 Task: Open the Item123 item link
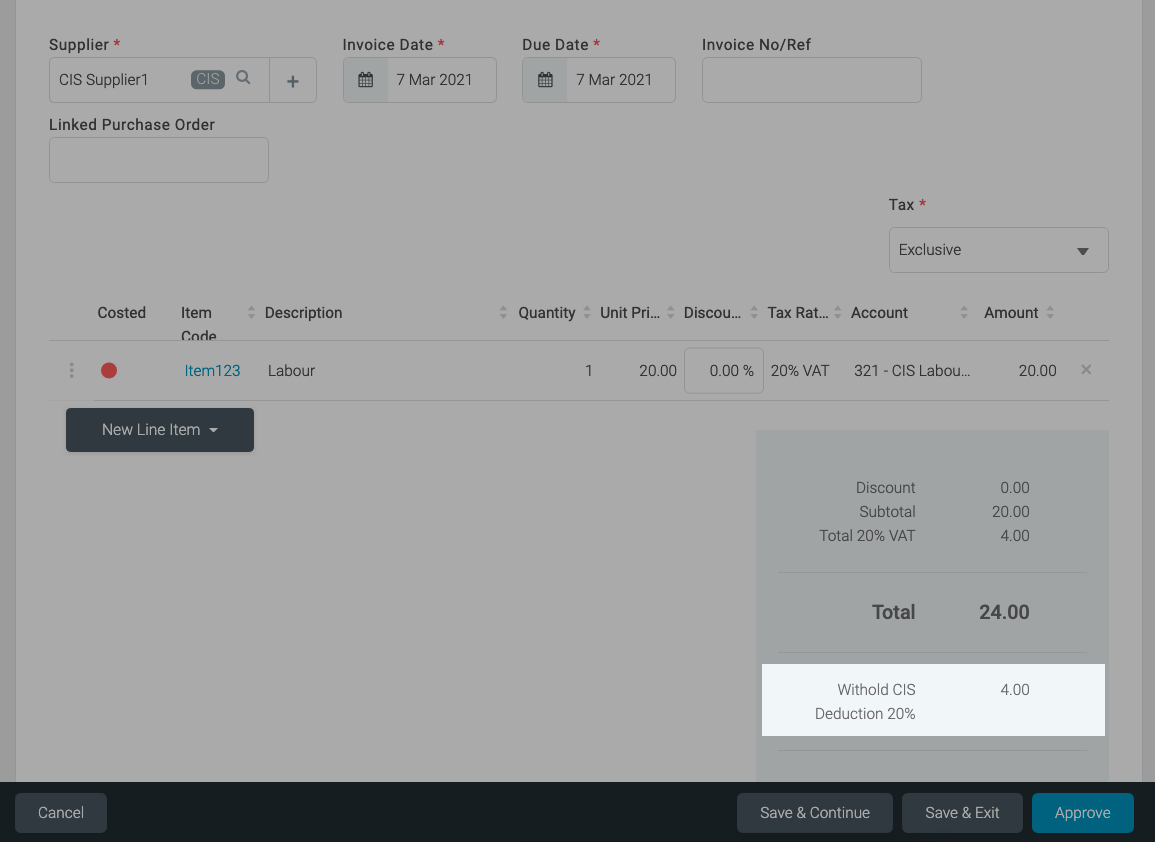pos(212,371)
